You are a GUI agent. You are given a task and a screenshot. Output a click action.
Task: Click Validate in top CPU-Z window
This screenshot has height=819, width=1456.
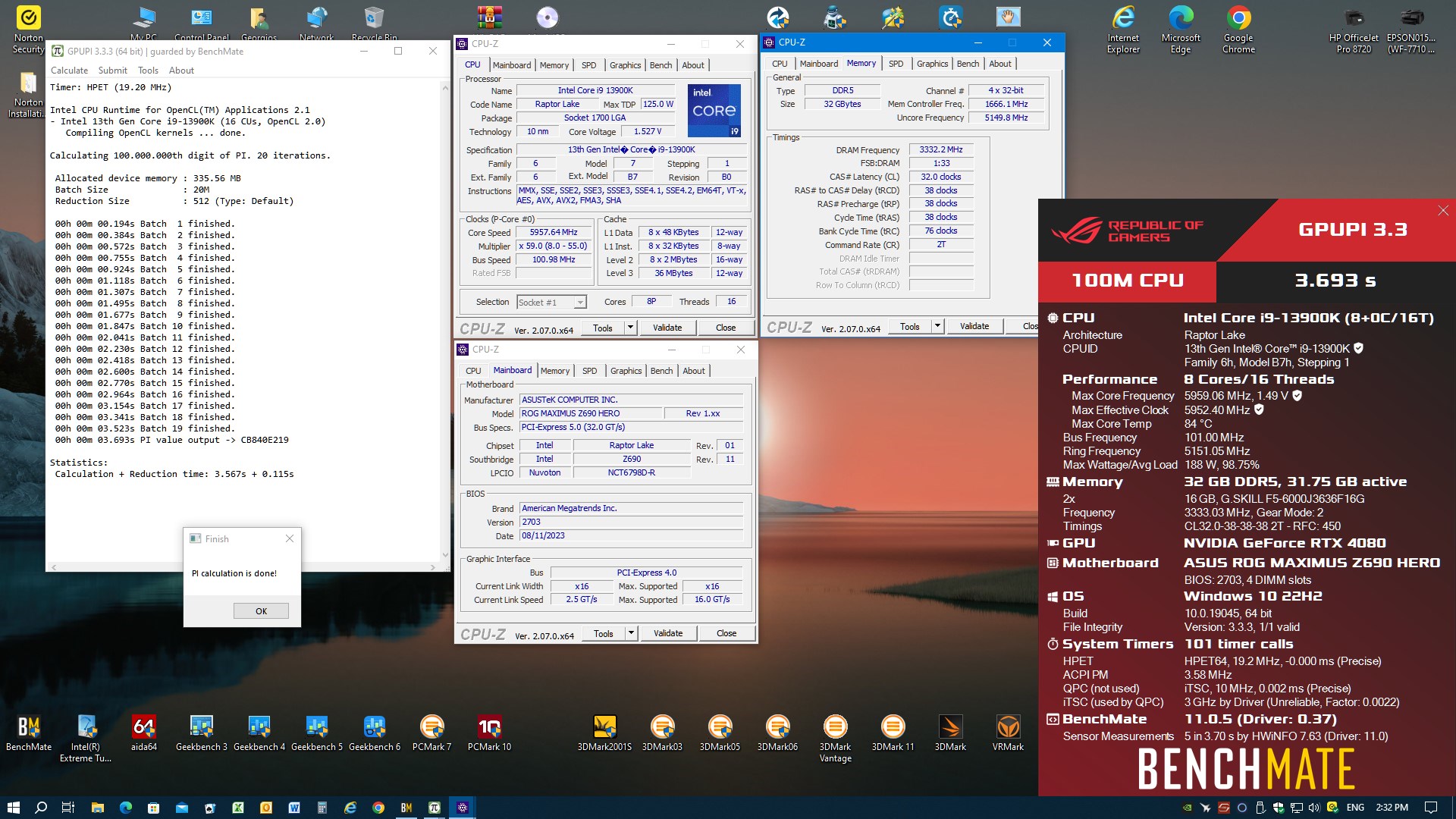click(667, 328)
